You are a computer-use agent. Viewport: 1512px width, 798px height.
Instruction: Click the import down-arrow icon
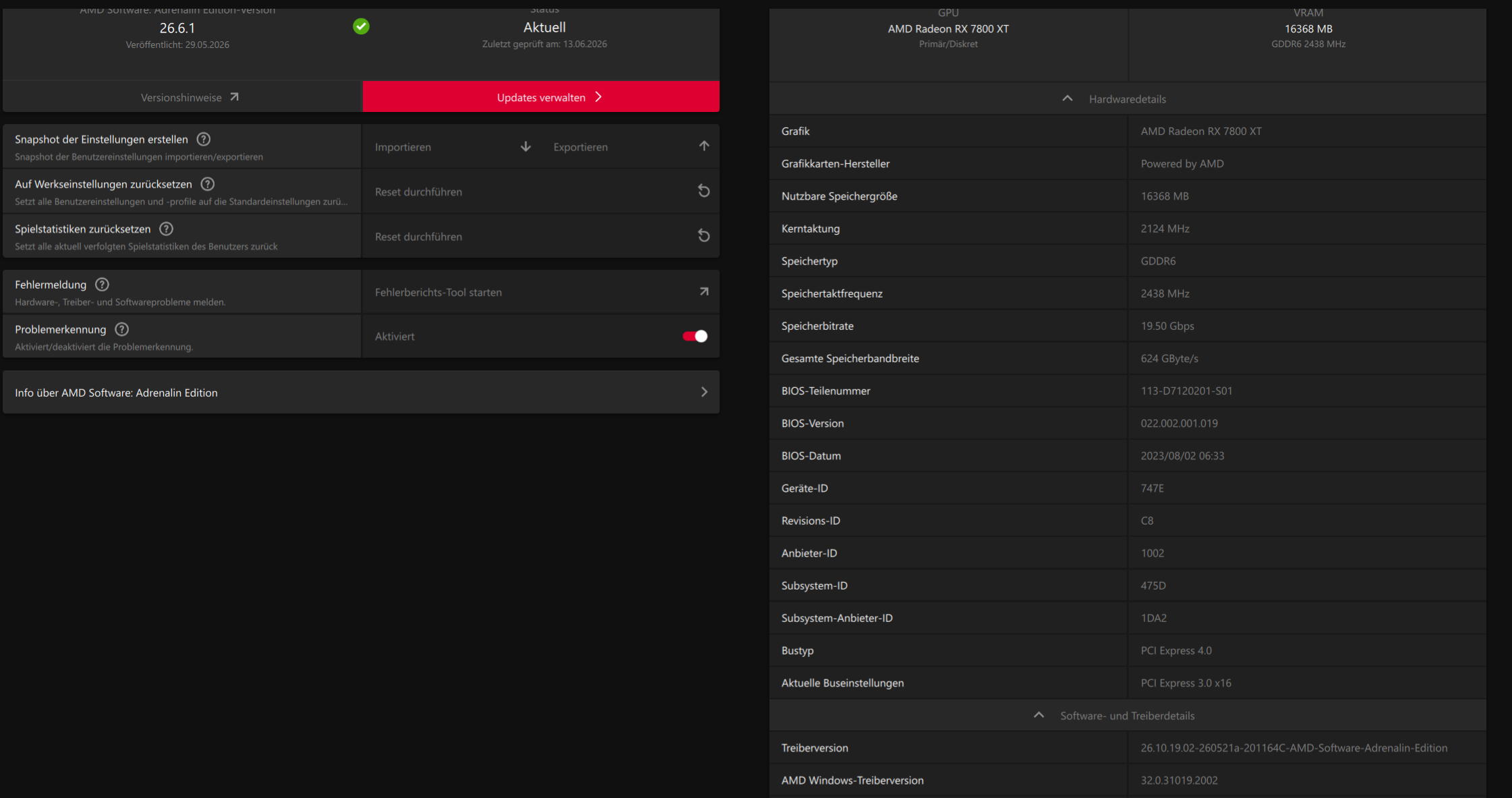click(x=526, y=146)
